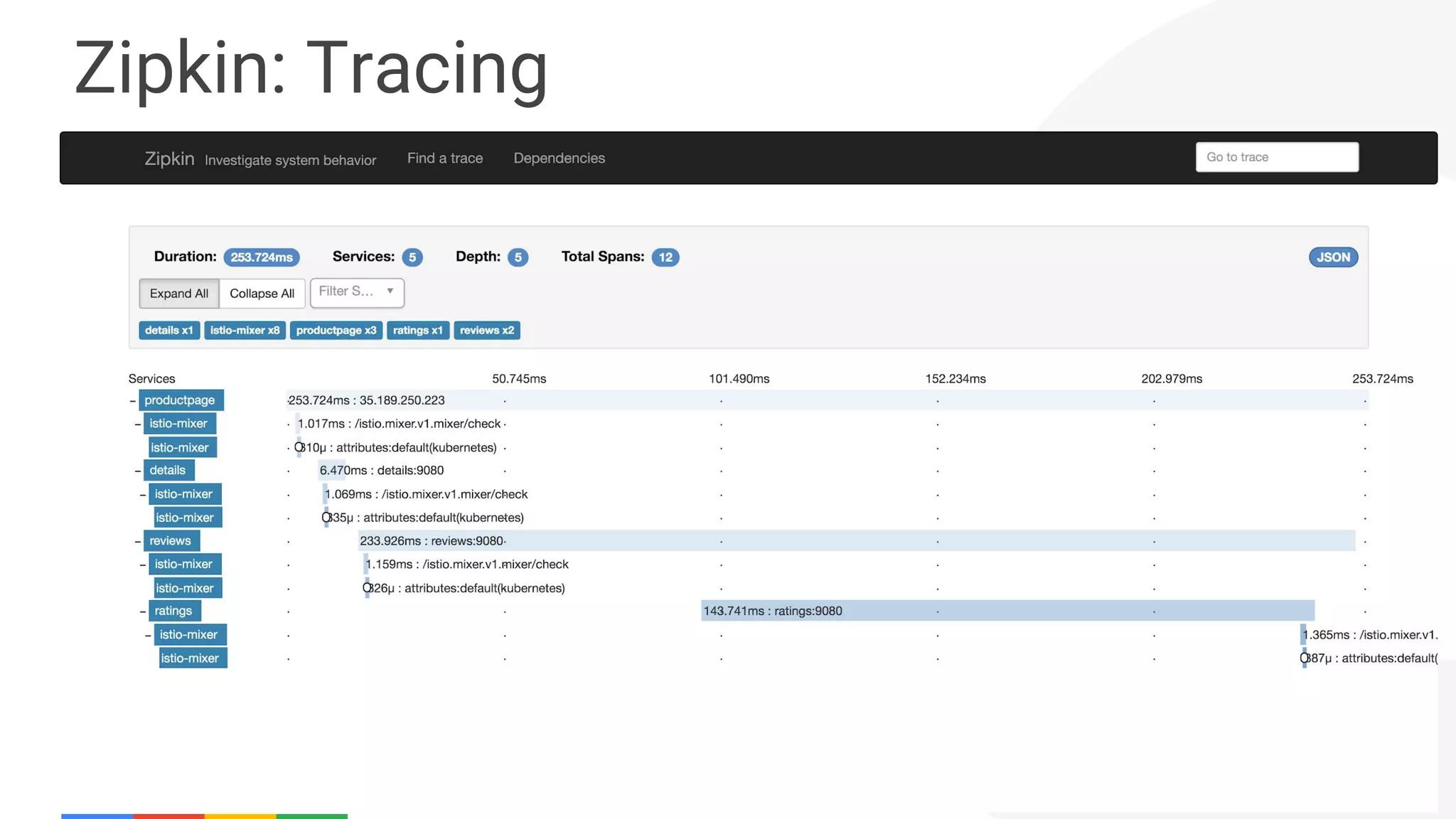Viewport: 1456px width, 819px height.
Task: Focus the Go to trace input field
Action: (x=1277, y=157)
